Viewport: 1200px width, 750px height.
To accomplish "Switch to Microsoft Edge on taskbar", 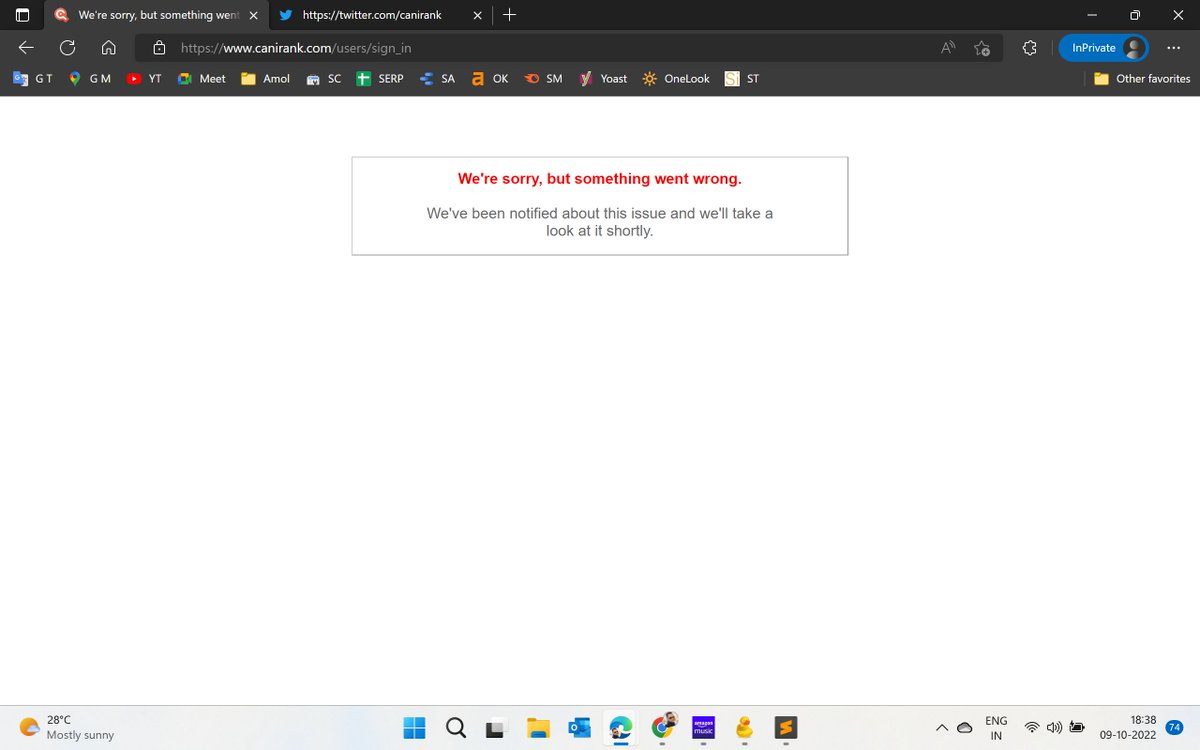I will click(621, 727).
